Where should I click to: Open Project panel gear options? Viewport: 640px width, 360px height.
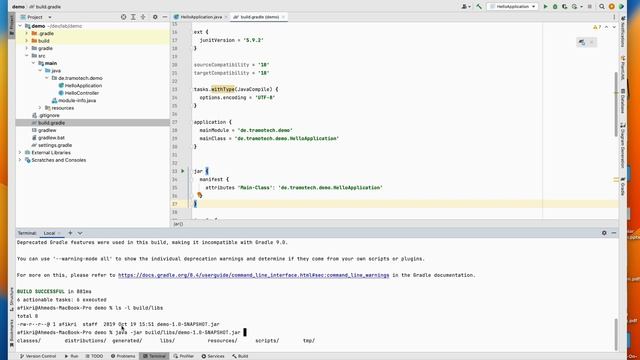pos(155,17)
